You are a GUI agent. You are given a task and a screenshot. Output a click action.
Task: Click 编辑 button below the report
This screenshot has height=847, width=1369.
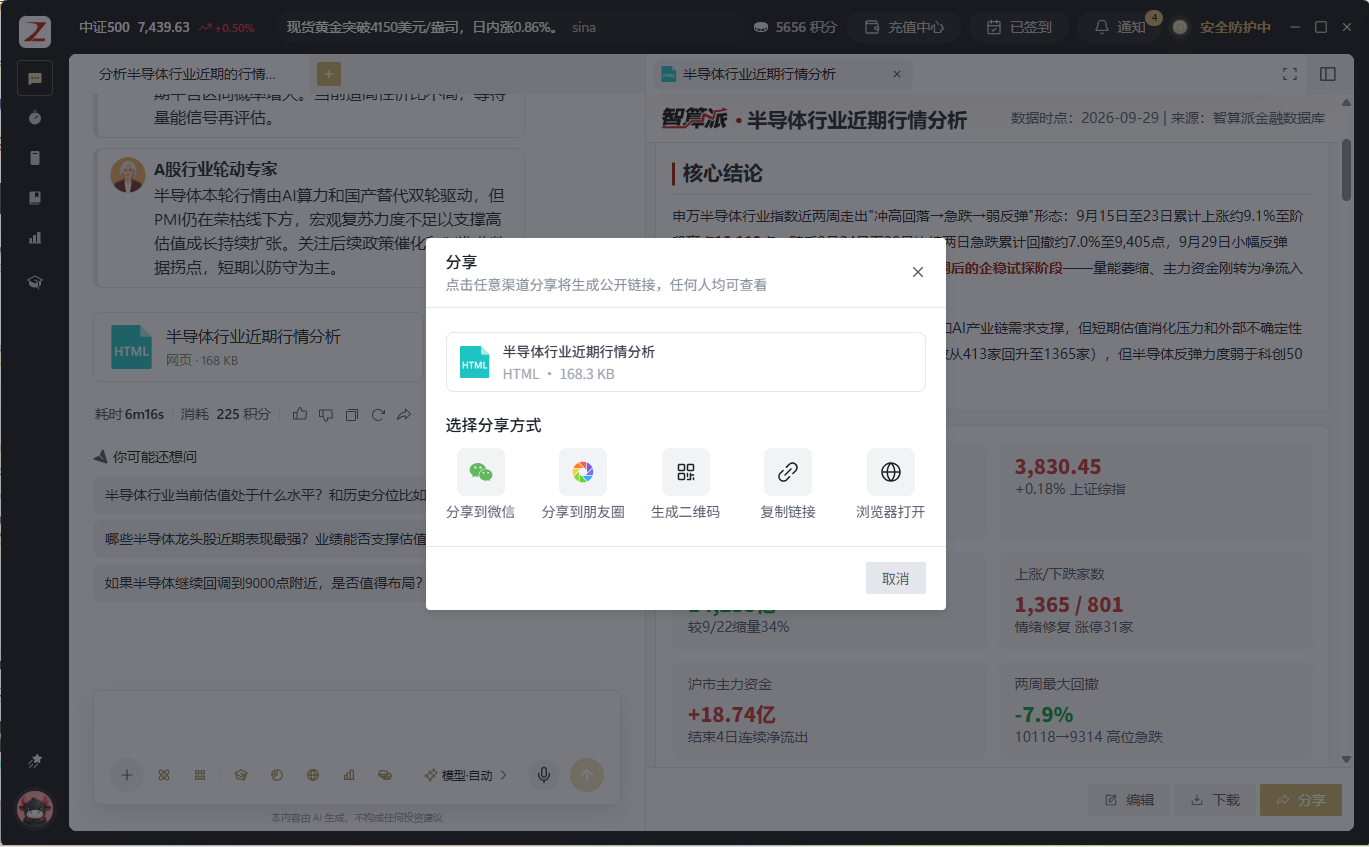1131,800
